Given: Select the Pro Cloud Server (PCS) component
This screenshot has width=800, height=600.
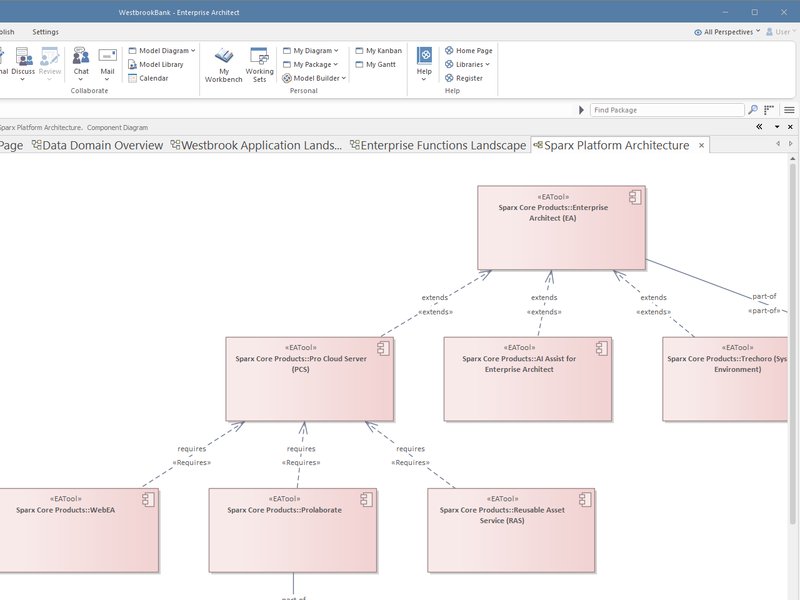Looking at the screenshot, I should [x=310, y=379].
